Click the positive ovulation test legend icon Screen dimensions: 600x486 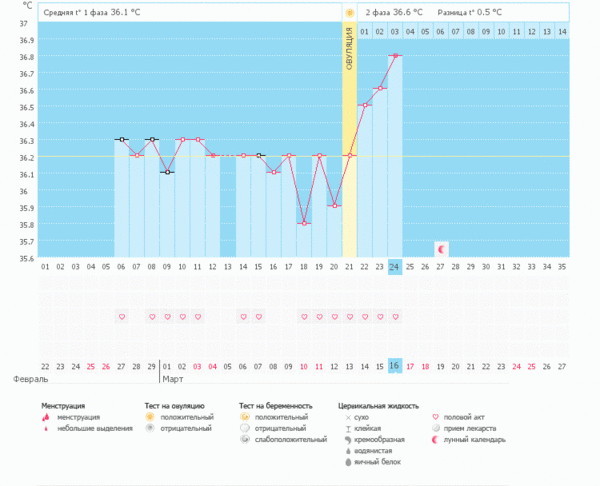(x=150, y=417)
